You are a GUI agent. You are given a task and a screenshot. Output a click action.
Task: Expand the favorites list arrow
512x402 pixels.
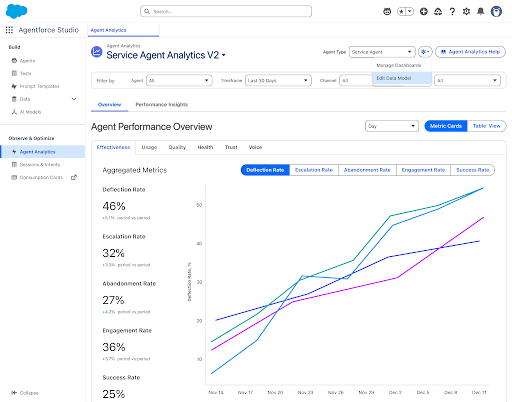point(410,12)
